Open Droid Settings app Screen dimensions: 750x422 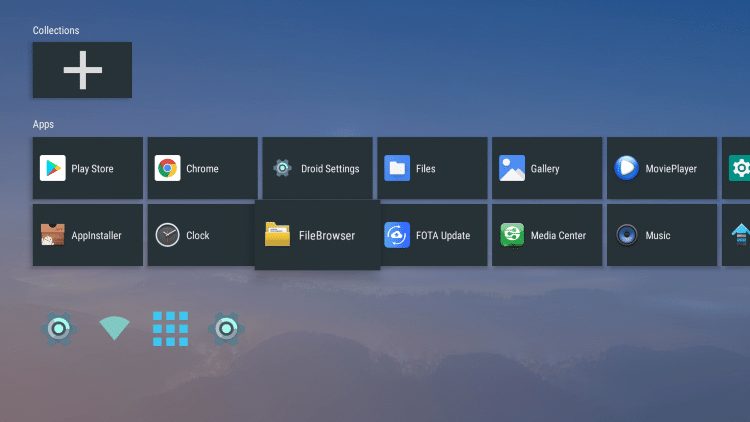tap(317, 168)
